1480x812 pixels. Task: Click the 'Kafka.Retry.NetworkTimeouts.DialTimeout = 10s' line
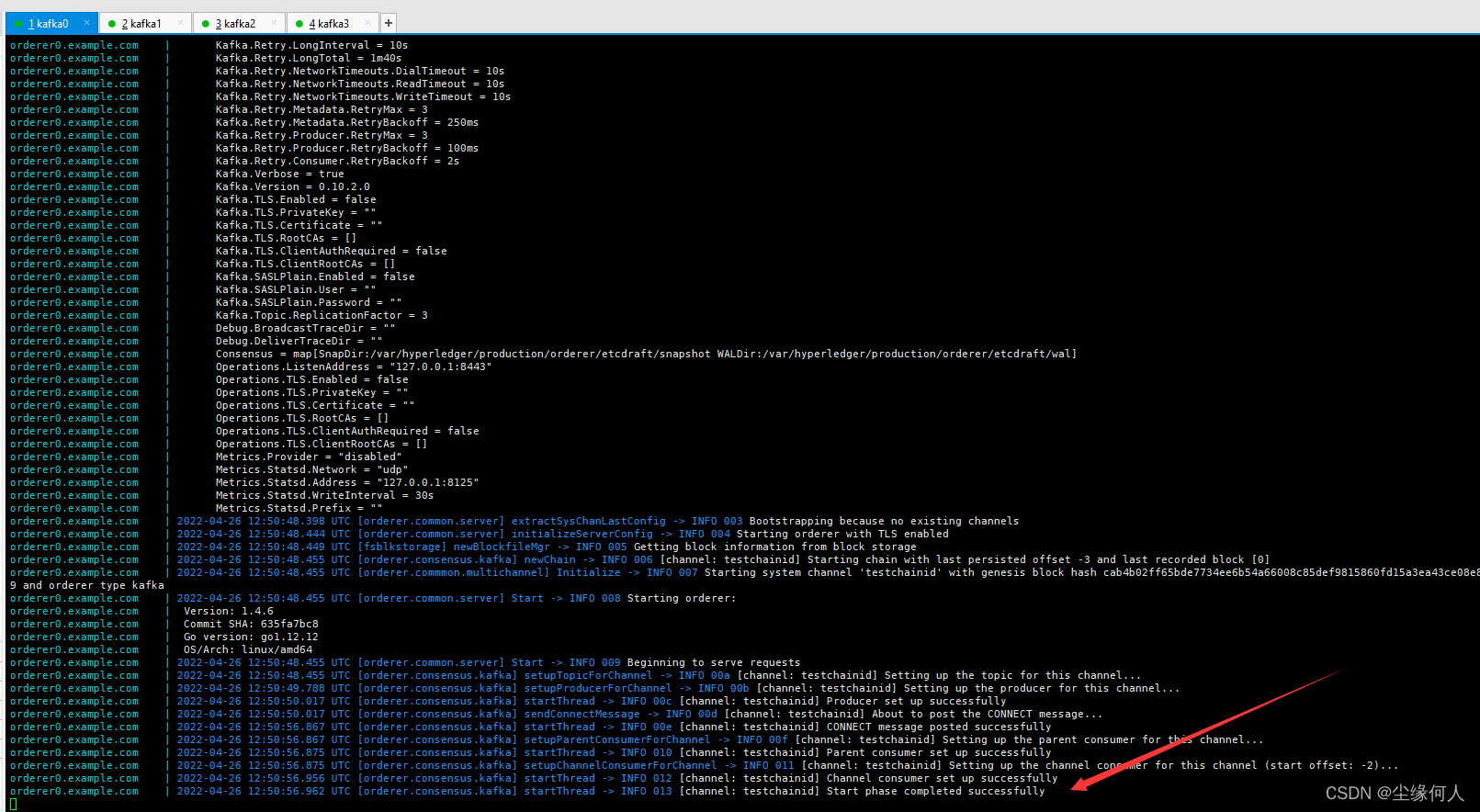coord(360,71)
